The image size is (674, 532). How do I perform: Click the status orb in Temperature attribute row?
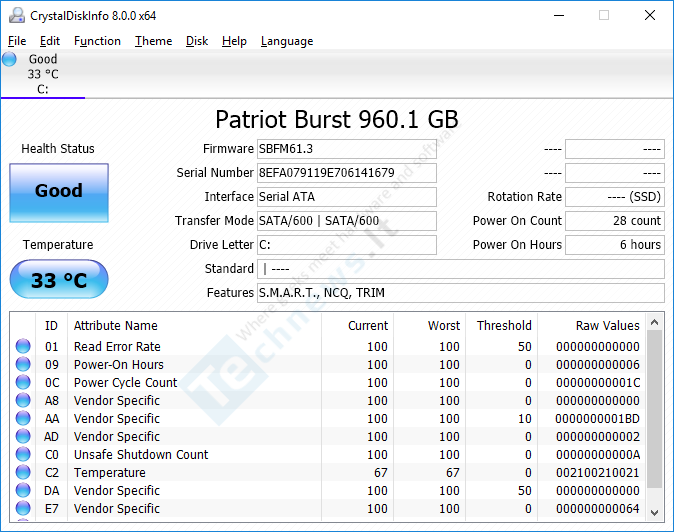[23, 473]
